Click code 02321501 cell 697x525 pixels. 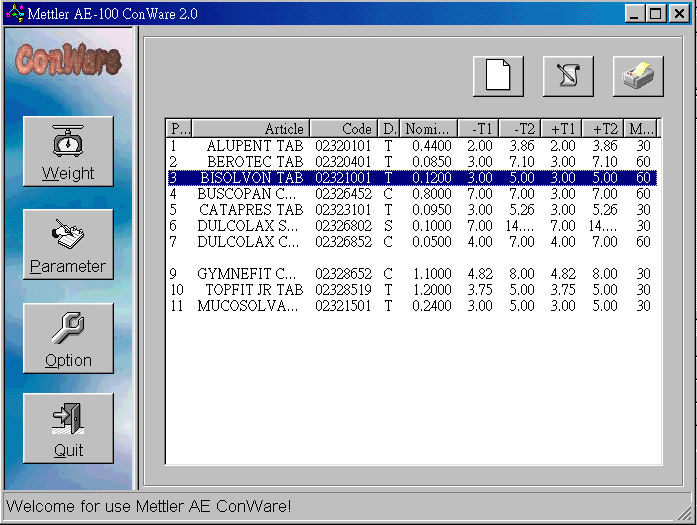(343, 306)
